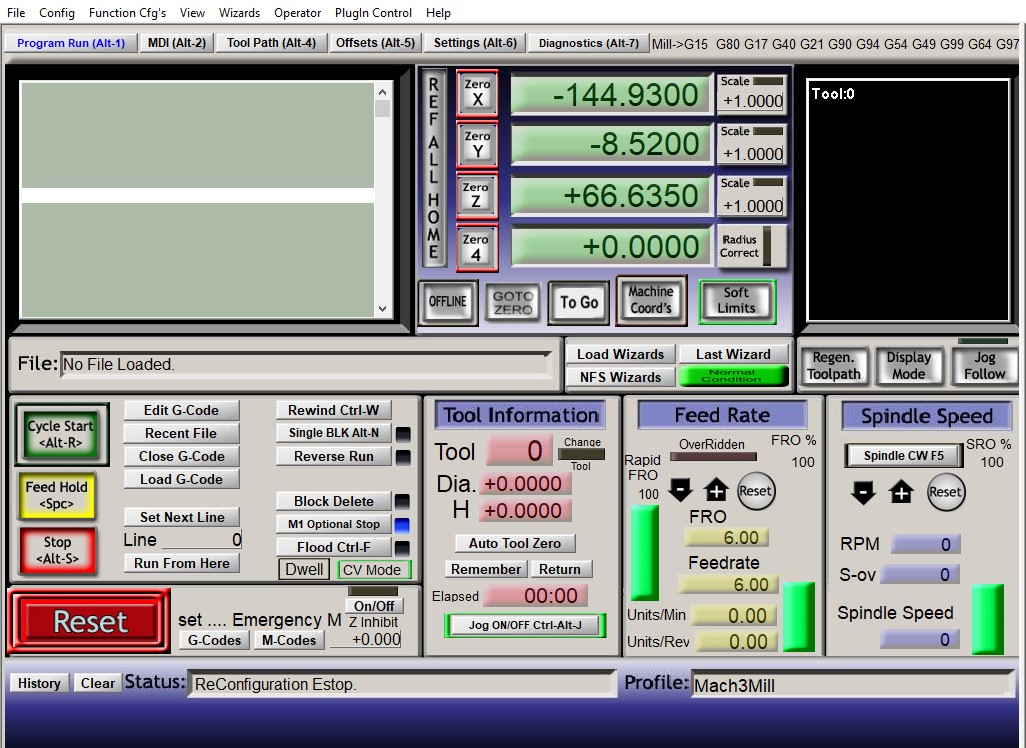Increase spindle speed override with plus arrow
The width and height of the screenshot is (1026, 748).
[901, 492]
